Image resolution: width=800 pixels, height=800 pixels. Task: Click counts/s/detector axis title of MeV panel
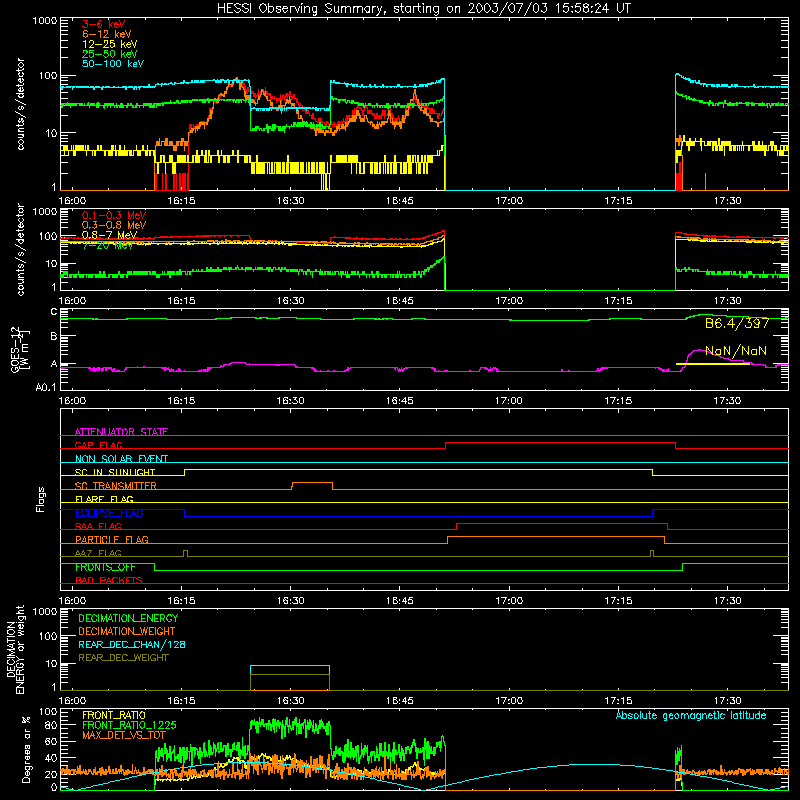coord(20,249)
